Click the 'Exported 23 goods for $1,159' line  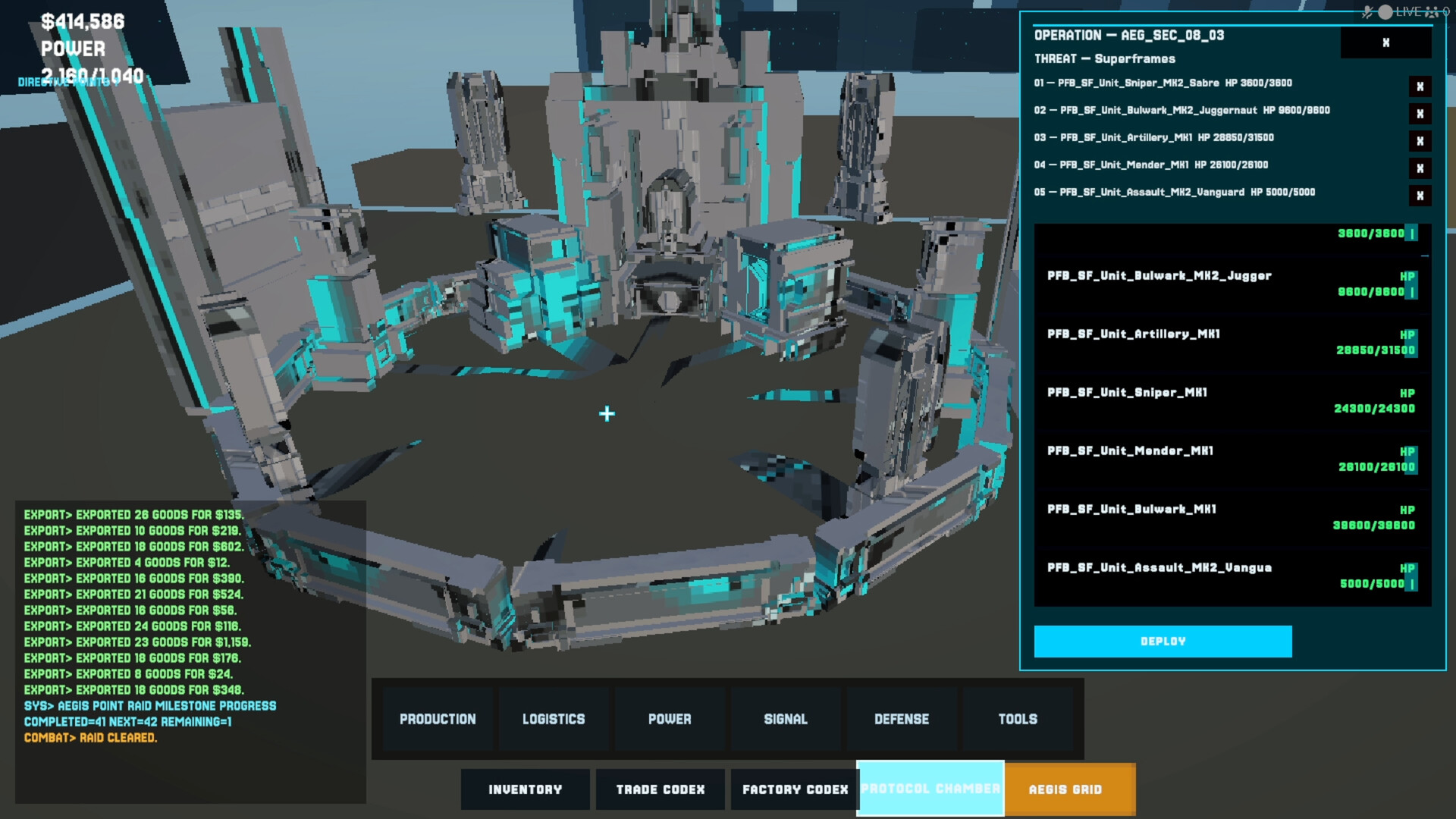click(x=137, y=642)
